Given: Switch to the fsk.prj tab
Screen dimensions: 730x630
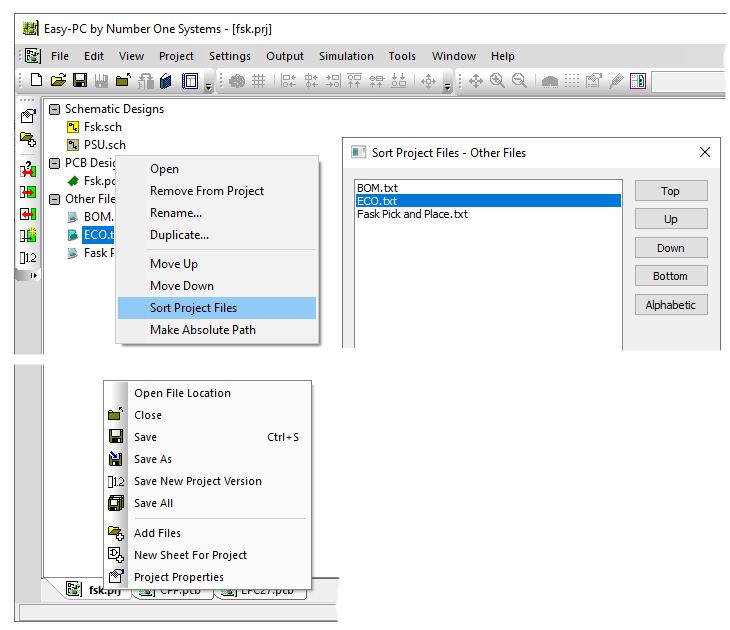Looking at the screenshot, I should tap(95, 590).
